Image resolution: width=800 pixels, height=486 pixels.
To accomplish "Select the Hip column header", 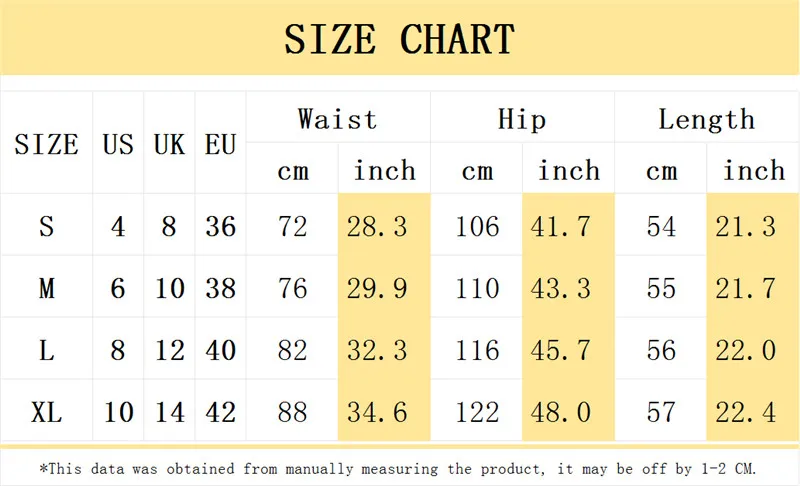I will 522,119.
